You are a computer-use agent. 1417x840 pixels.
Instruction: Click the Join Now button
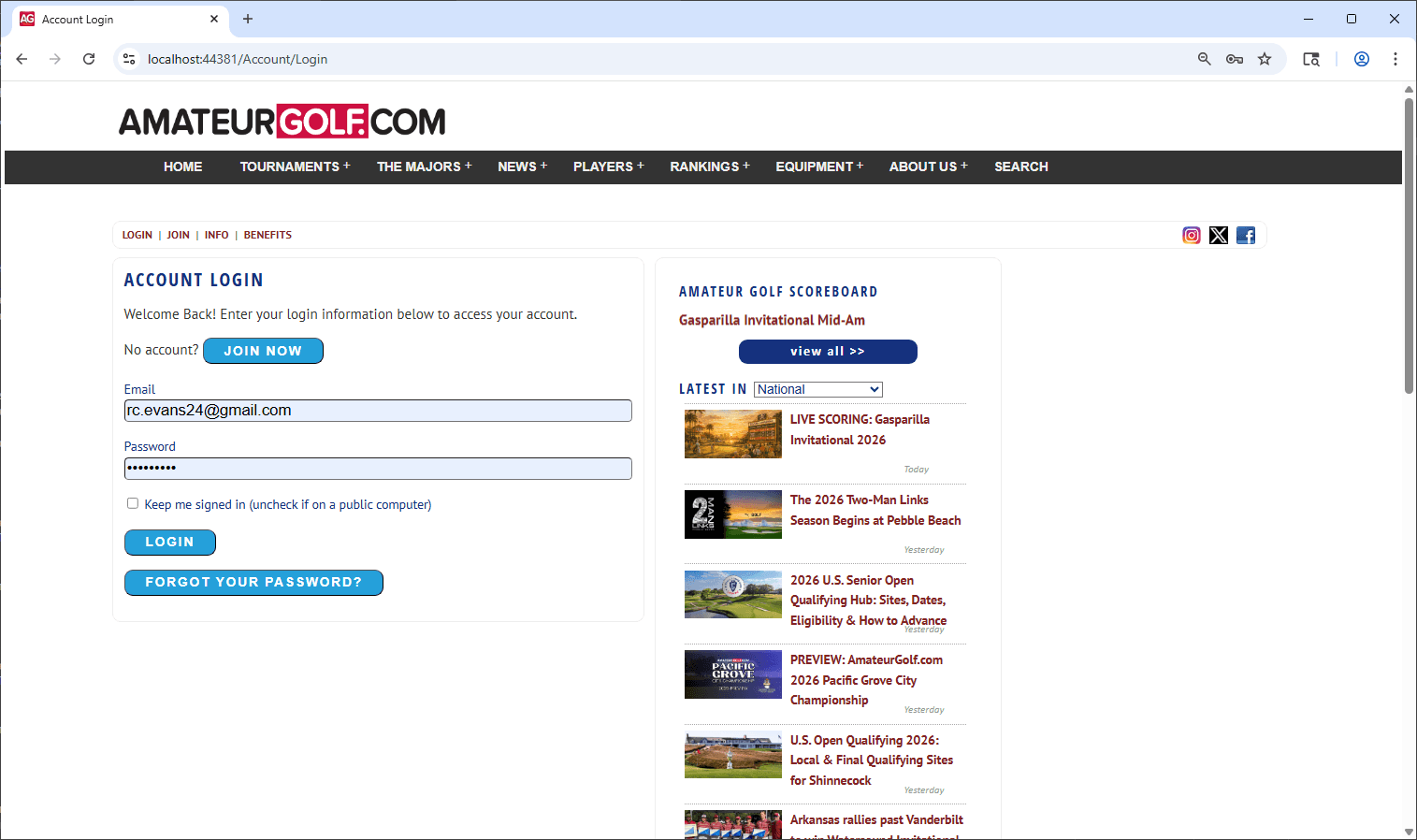tap(263, 351)
